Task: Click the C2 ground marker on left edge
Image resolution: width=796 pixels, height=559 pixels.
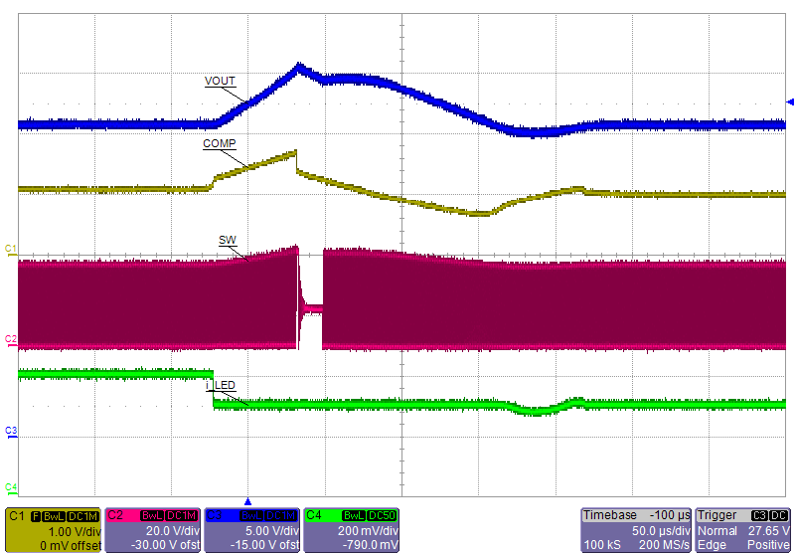Action: pyautogui.click(x=10, y=340)
